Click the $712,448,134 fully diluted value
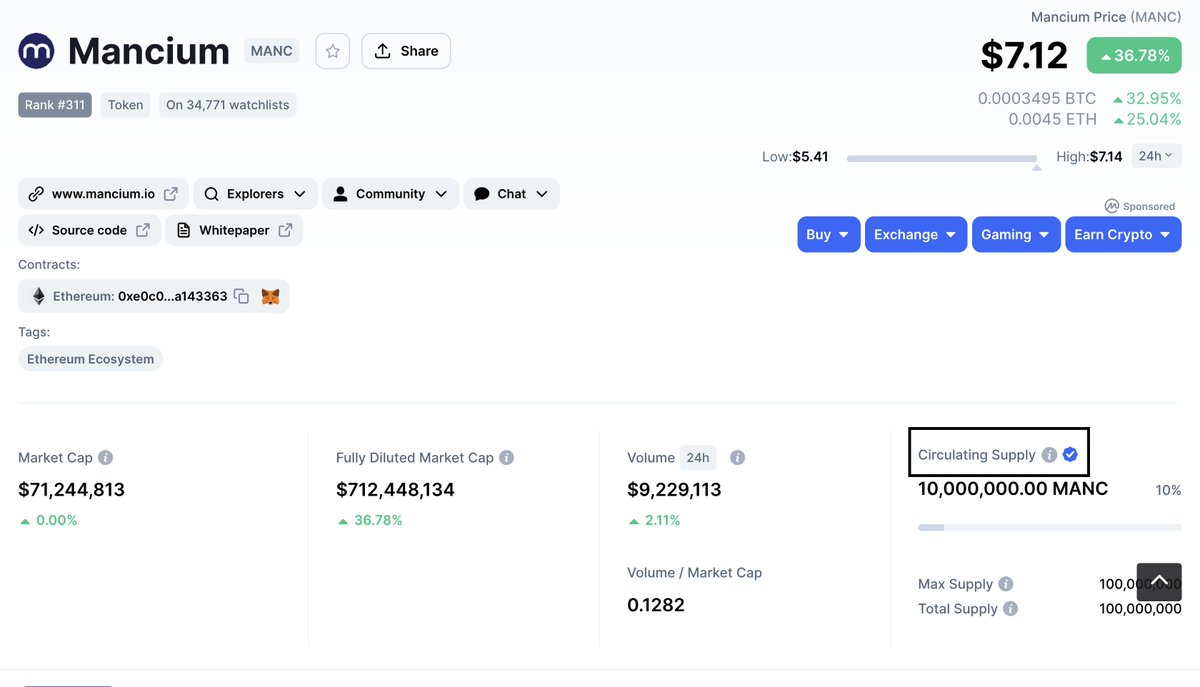1200x687 pixels. (395, 490)
